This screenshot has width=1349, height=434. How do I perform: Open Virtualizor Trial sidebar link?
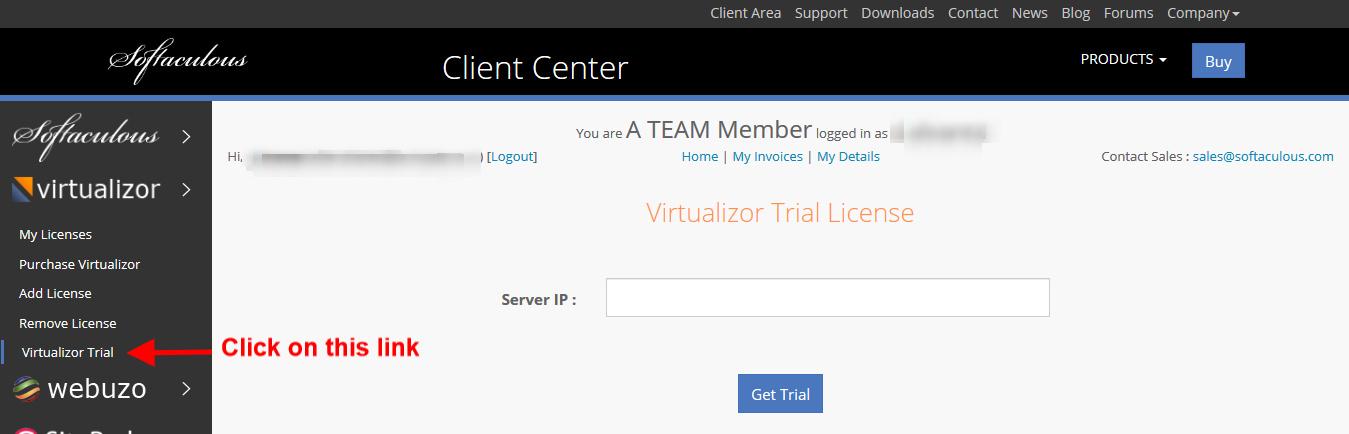click(68, 353)
